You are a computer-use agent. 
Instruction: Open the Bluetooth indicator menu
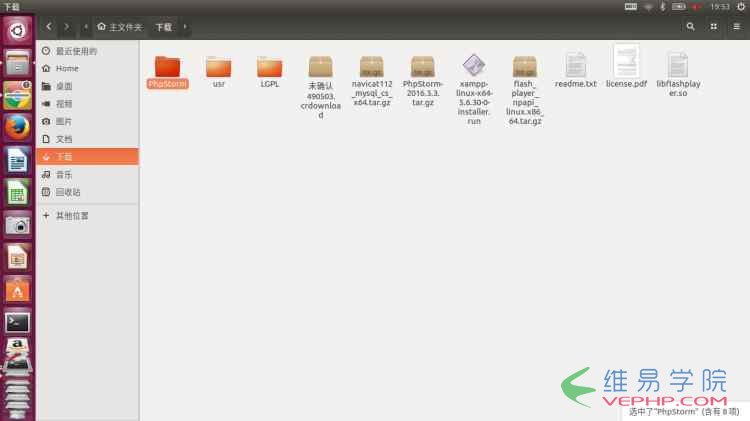point(663,7)
